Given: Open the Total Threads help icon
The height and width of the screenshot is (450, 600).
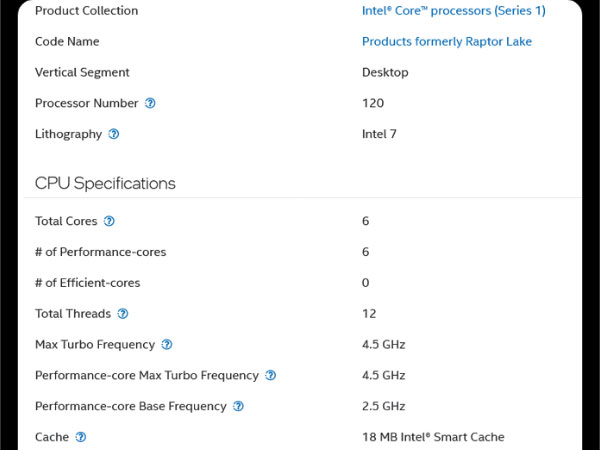Looking at the screenshot, I should click(122, 314).
